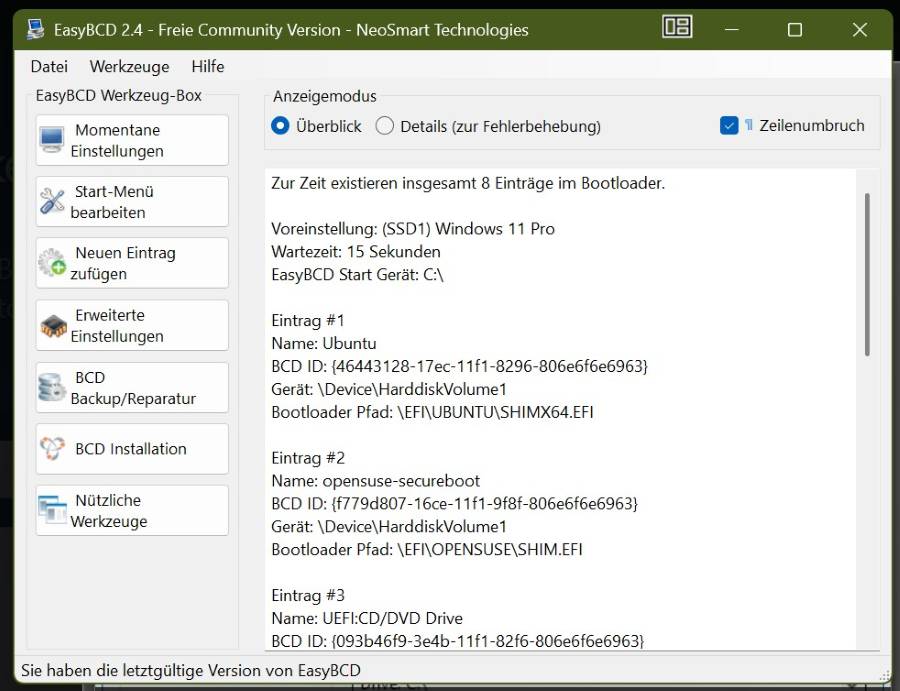Click the monitor icon for Momentane Einstellungen

click(x=52, y=141)
